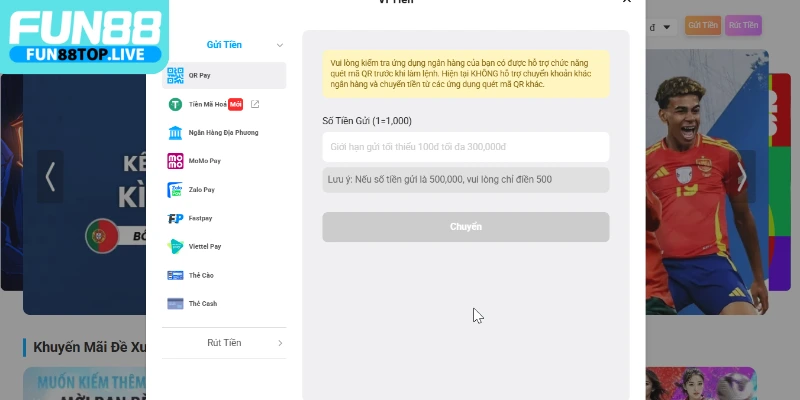Open external link icon next to Tiền Mã Hoá
Viewport: 800px width, 400px height.
255,104
